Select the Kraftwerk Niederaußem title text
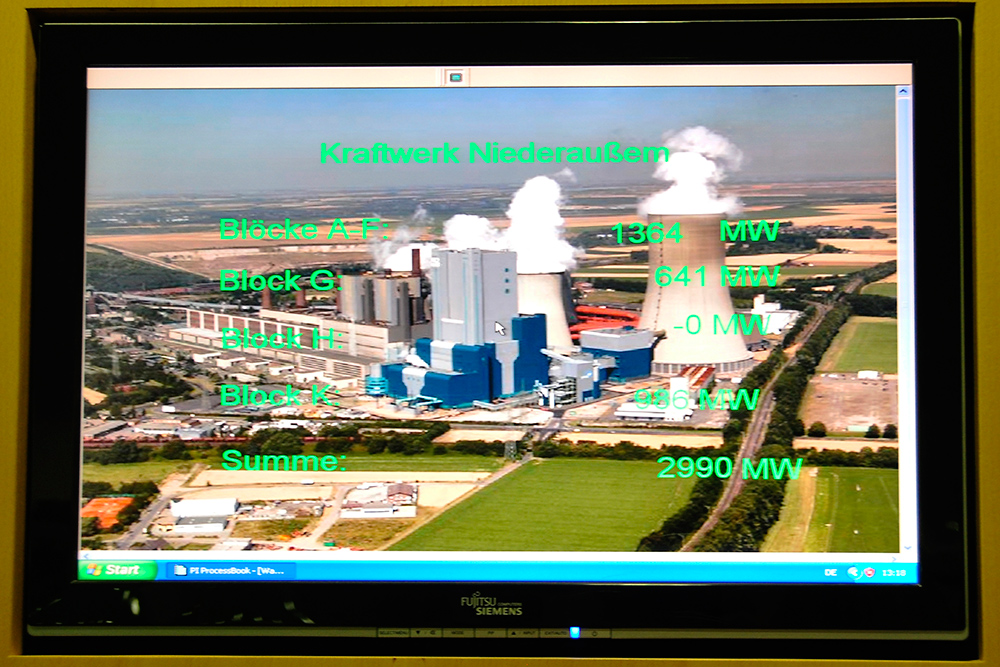The image size is (1000, 667). coord(492,155)
